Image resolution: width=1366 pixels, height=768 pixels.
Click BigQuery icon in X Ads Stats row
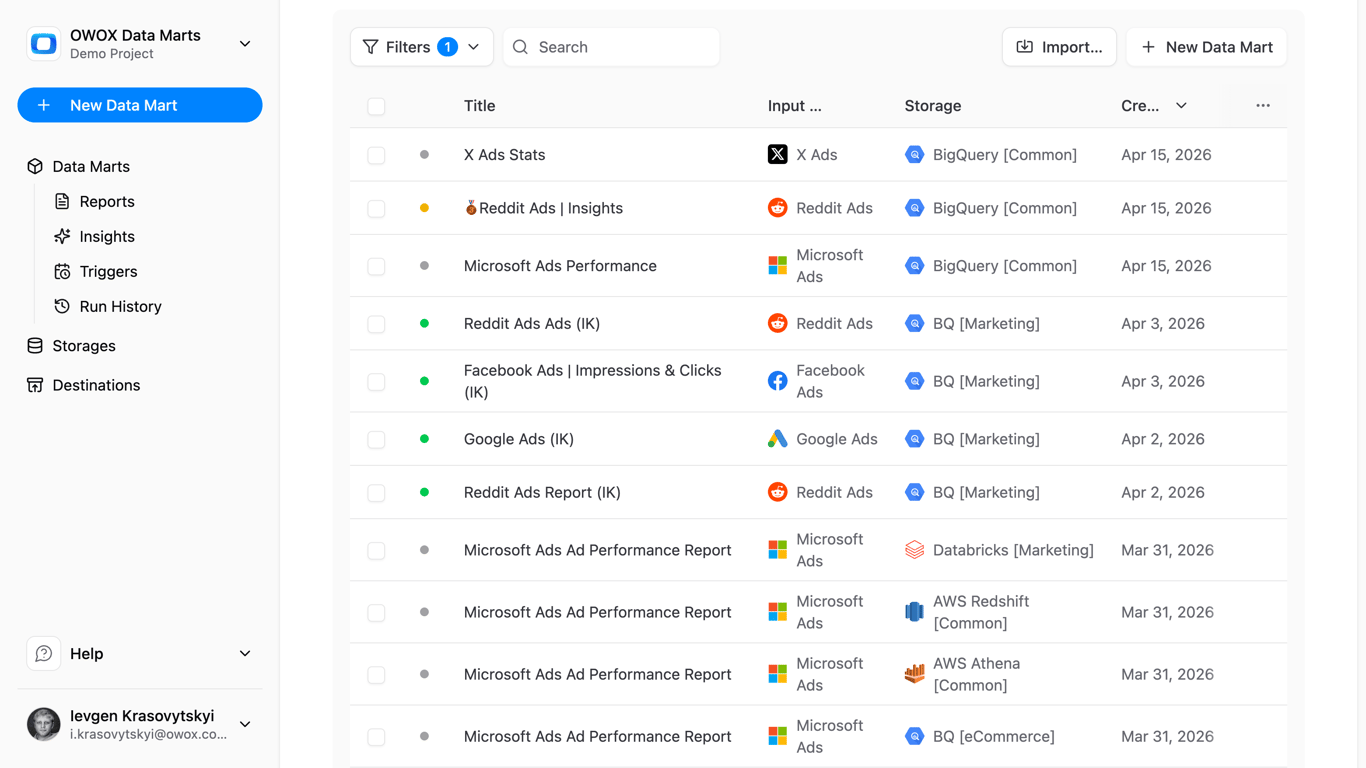pyautogui.click(x=914, y=155)
